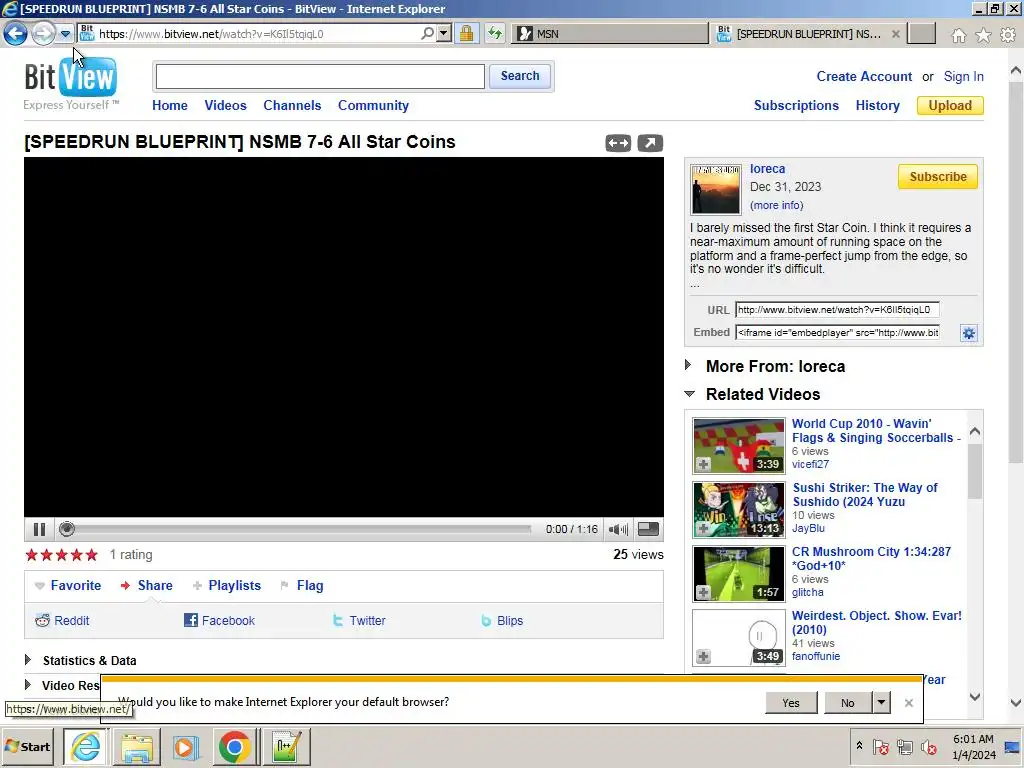Screen dimensions: 1024x768
Task: Open the Community menu item
Action: [373, 105]
